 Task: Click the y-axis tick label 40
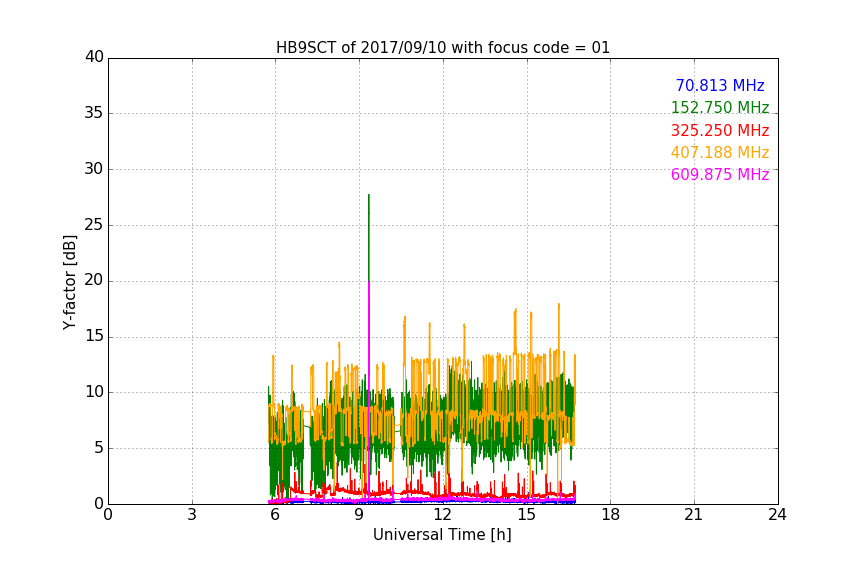94,57
